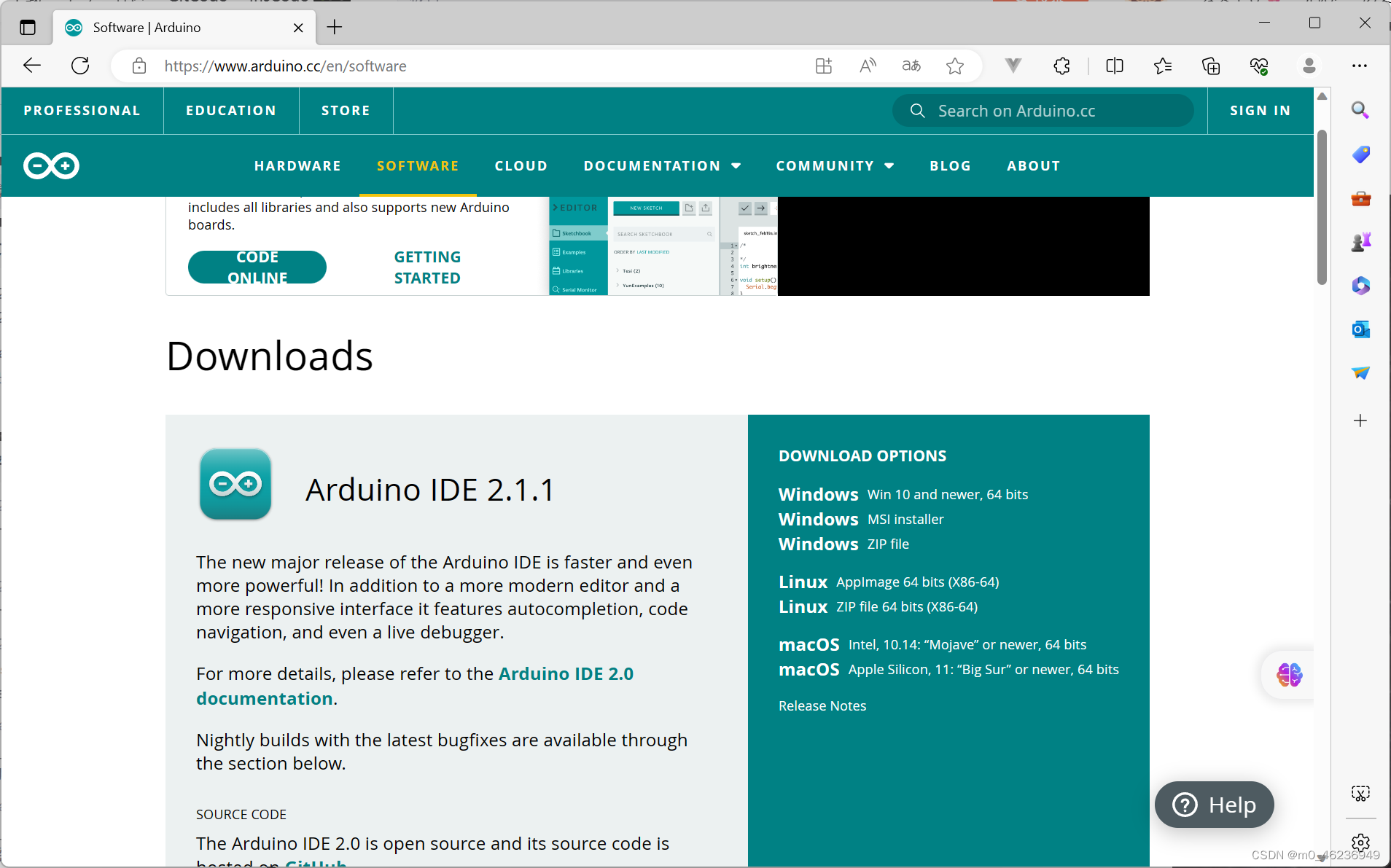Viewport: 1391px width, 868px height.
Task: Open the Release Notes link
Action: 822,705
